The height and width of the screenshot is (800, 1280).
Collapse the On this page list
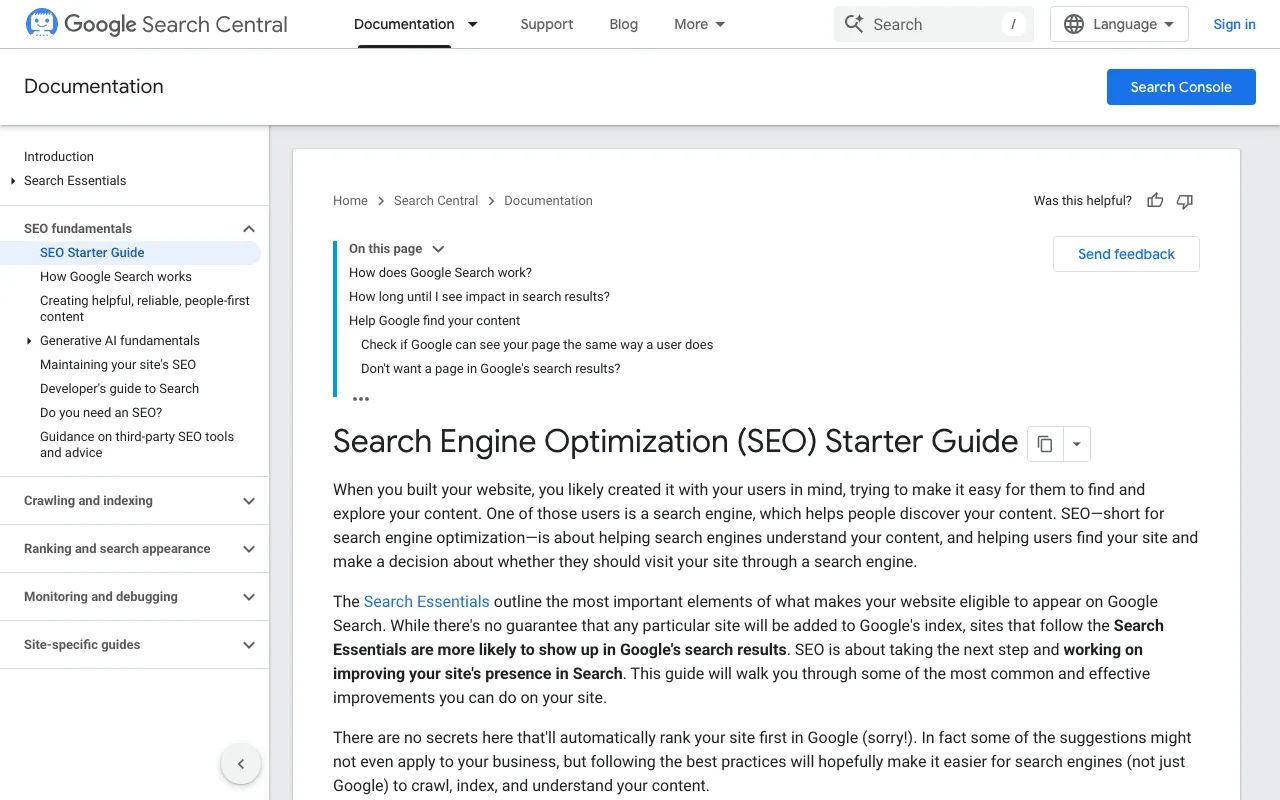438,249
